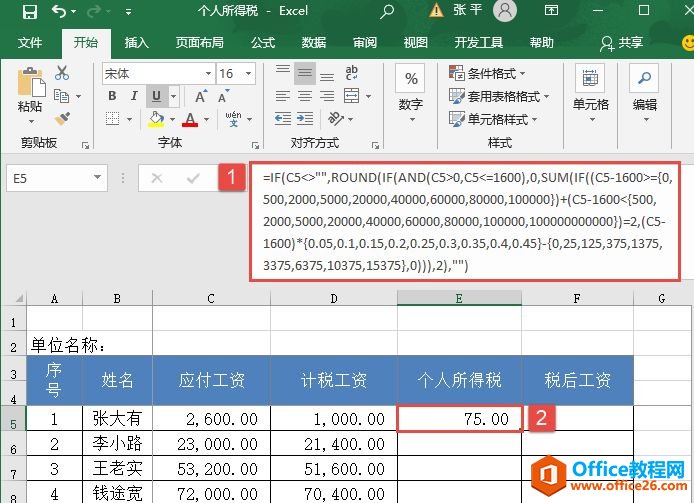
Task: Click inside the formula bar text
Action: 465,221
